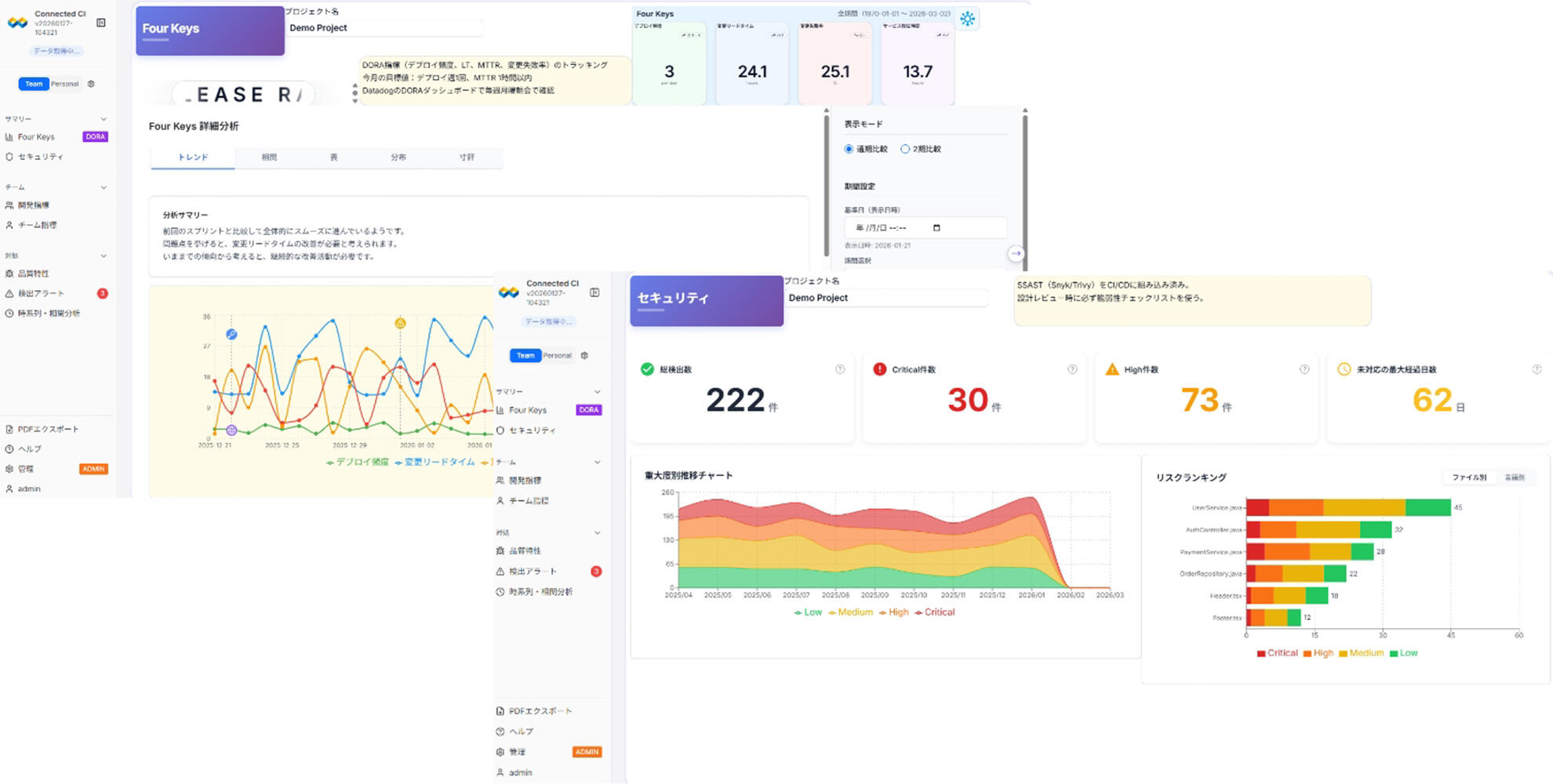Click the Critical legend swatch under risk ranking

click(1261, 654)
